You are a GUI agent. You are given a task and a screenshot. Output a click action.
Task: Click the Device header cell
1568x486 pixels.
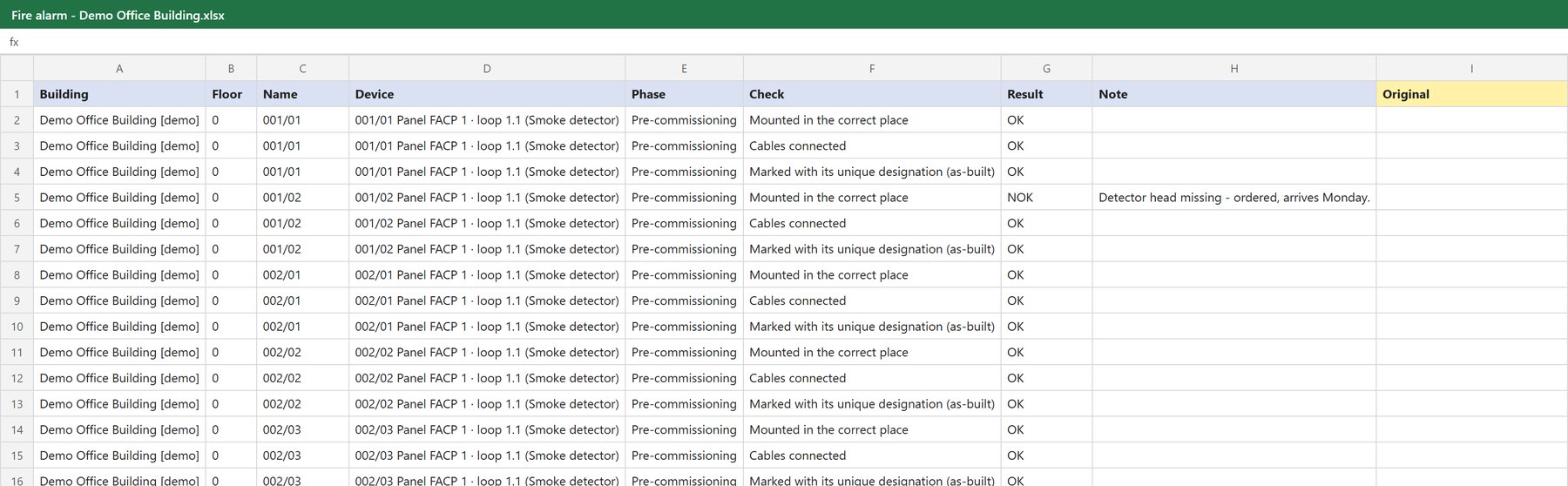point(487,94)
